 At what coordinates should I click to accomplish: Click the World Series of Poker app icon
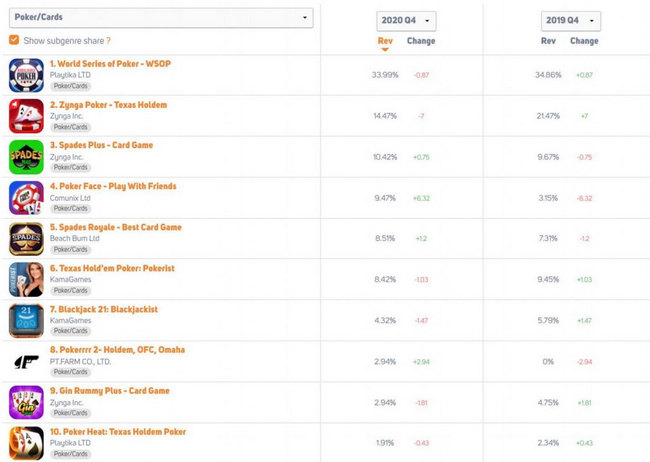point(26,75)
